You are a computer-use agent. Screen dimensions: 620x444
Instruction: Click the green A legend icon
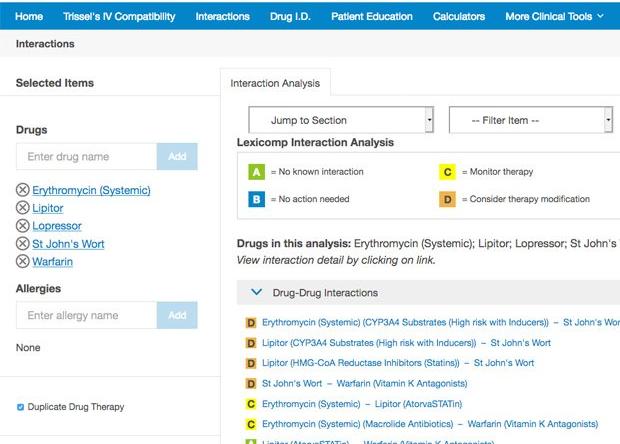(x=257, y=172)
